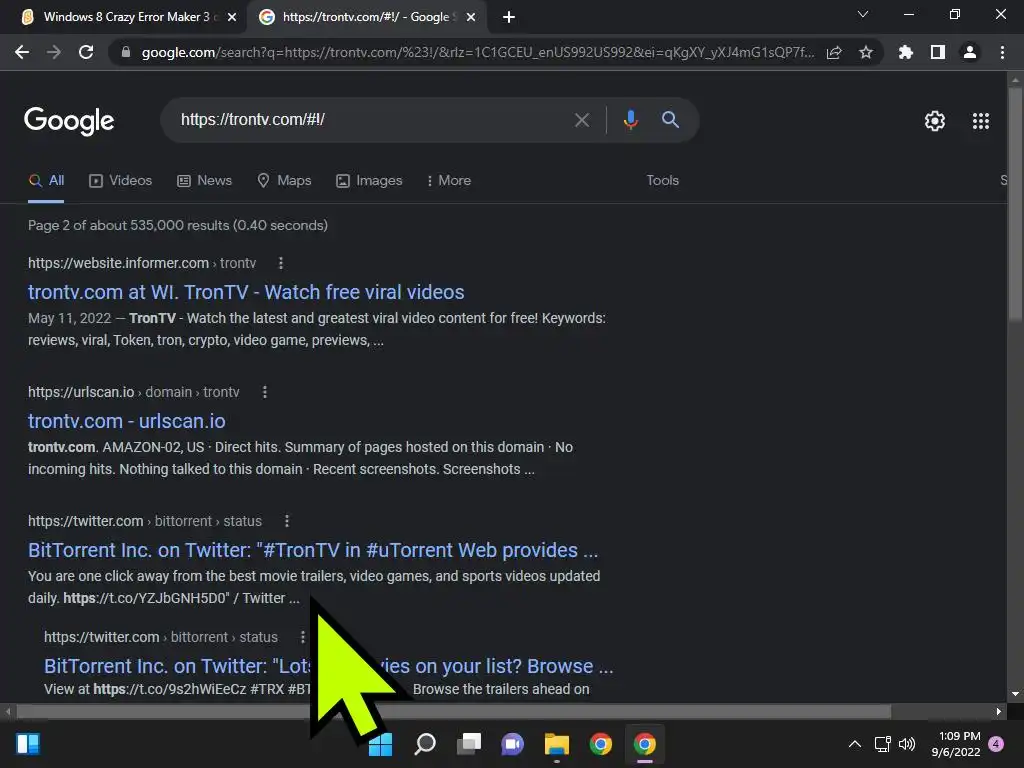Open taskbar Search
This screenshot has width=1024, height=768.
pyautogui.click(x=425, y=744)
